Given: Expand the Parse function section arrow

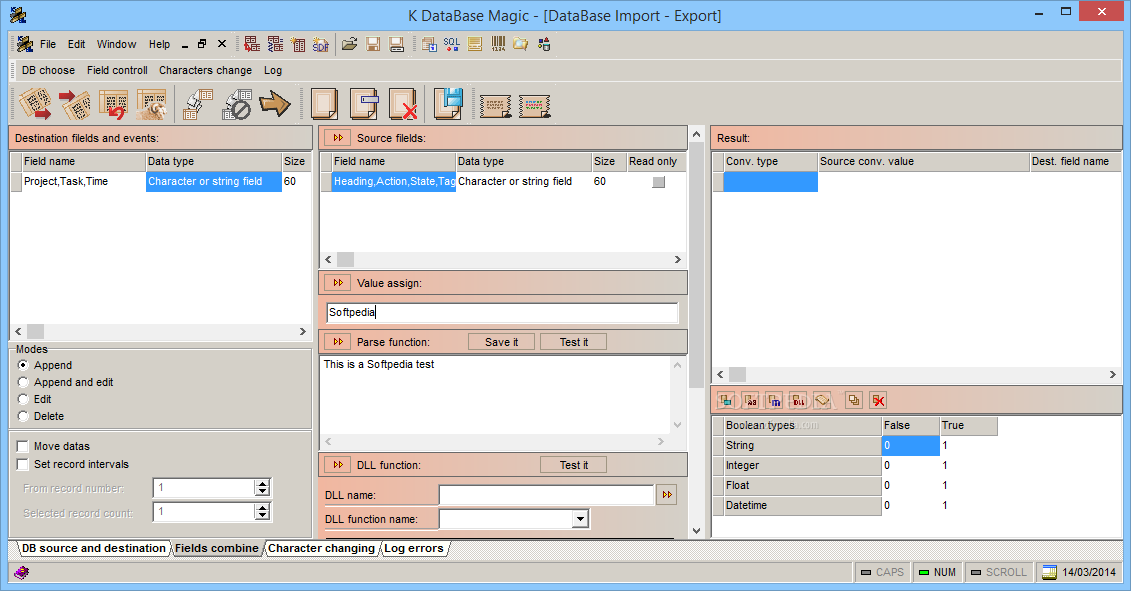Looking at the screenshot, I should pyautogui.click(x=338, y=342).
